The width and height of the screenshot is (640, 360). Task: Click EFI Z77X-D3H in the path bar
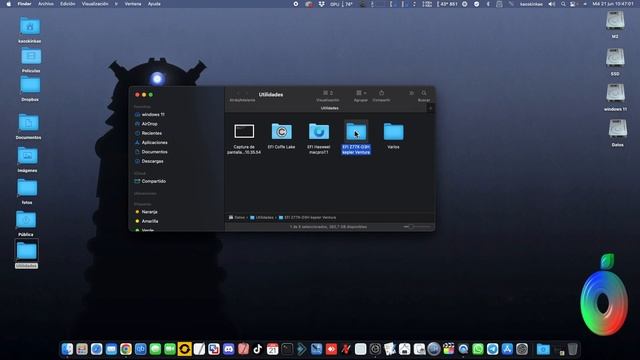tap(307, 218)
